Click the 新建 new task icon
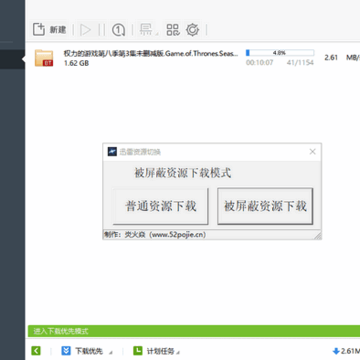 [39, 30]
